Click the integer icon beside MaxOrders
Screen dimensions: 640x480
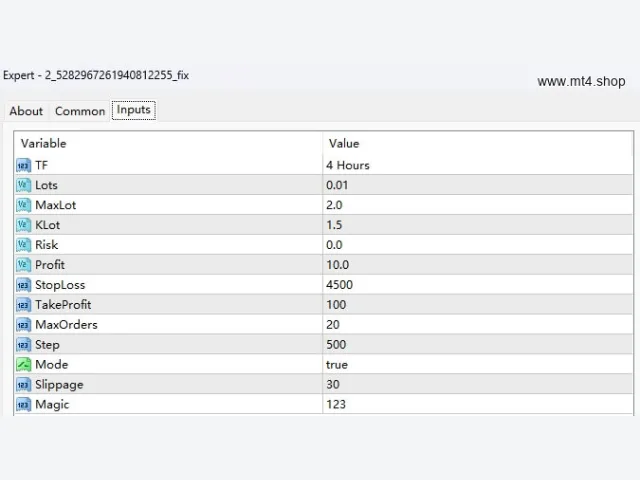[x=23, y=325]
